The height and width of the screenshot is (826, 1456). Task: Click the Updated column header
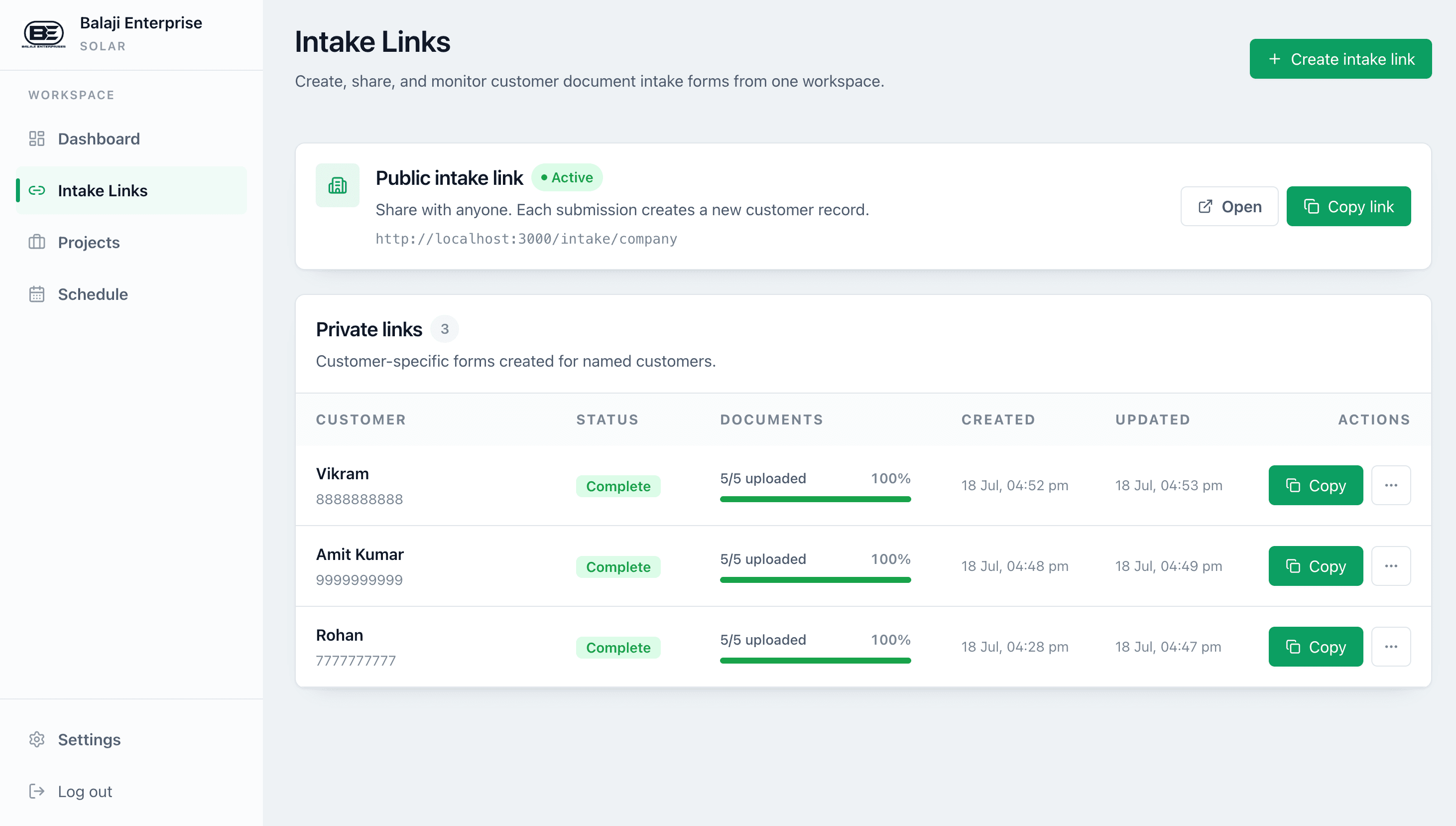[x=1153, y=420]
